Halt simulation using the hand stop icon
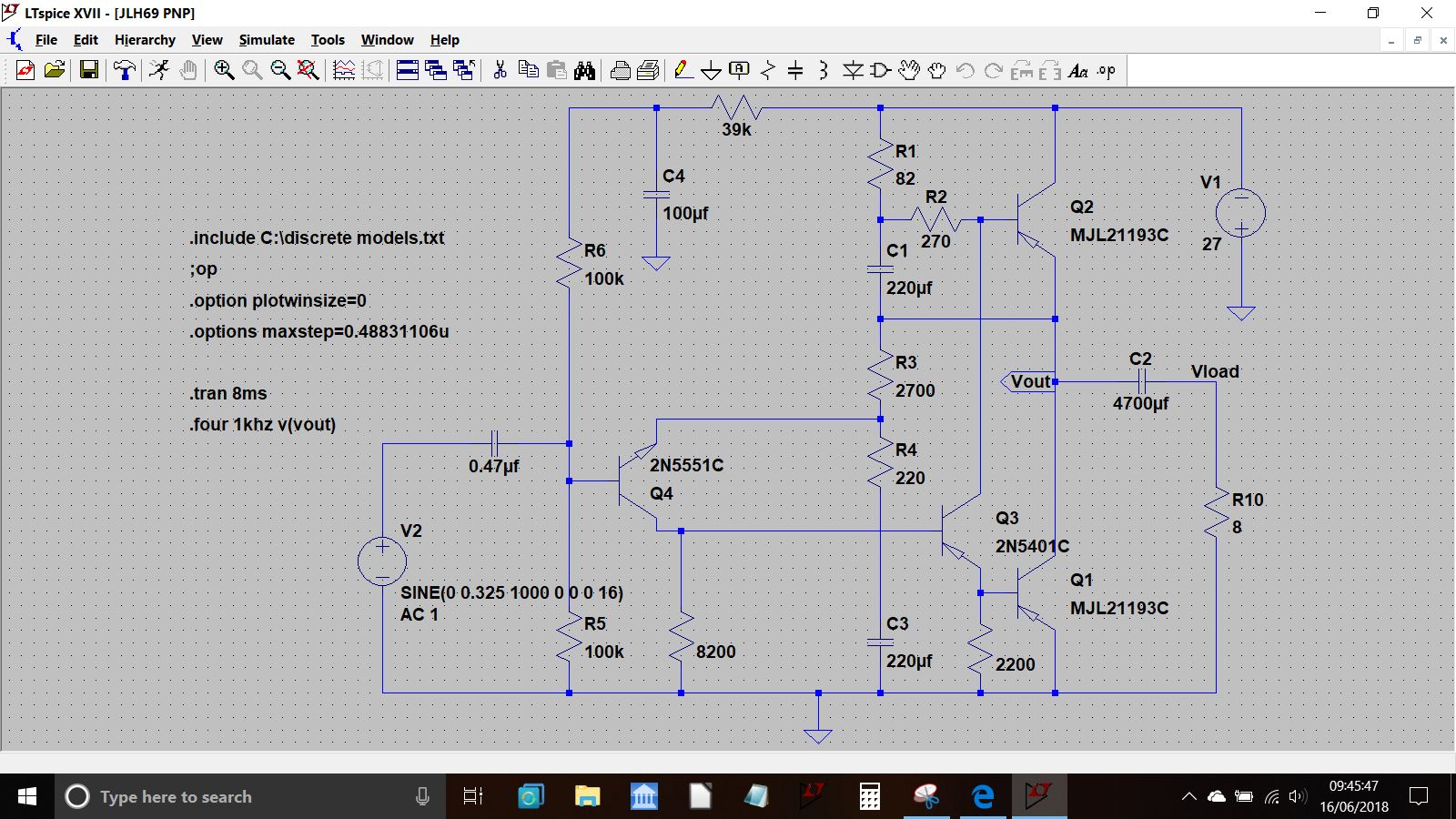1456x819 pixels. coord(188,70)
